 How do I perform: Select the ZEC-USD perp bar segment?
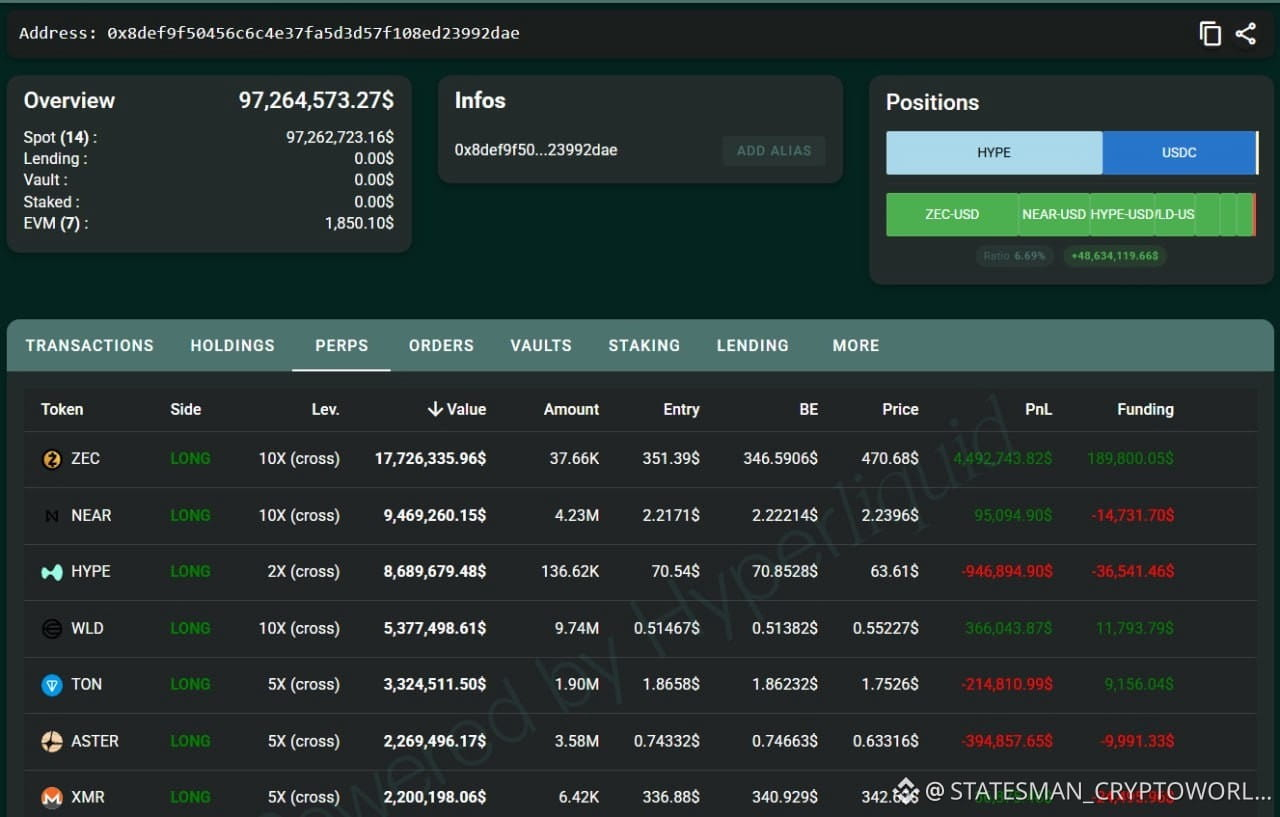coord(952,215)
